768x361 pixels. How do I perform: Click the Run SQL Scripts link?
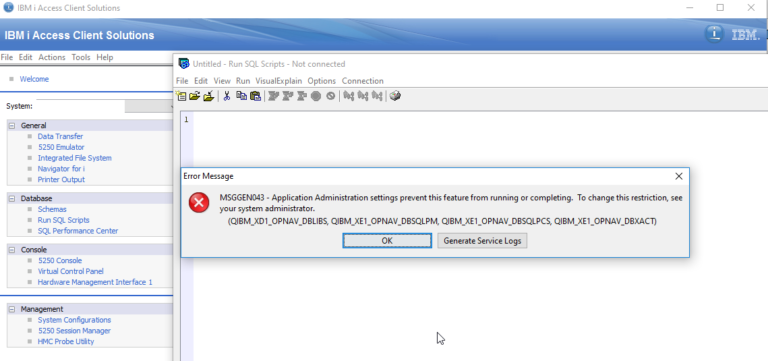point(64,220)
